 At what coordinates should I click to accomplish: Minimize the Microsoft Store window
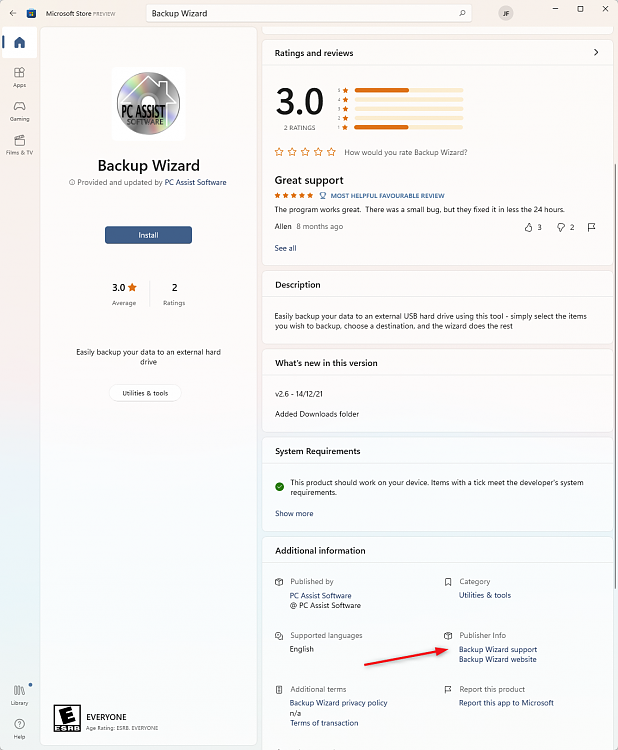click(x=555, y=9)
